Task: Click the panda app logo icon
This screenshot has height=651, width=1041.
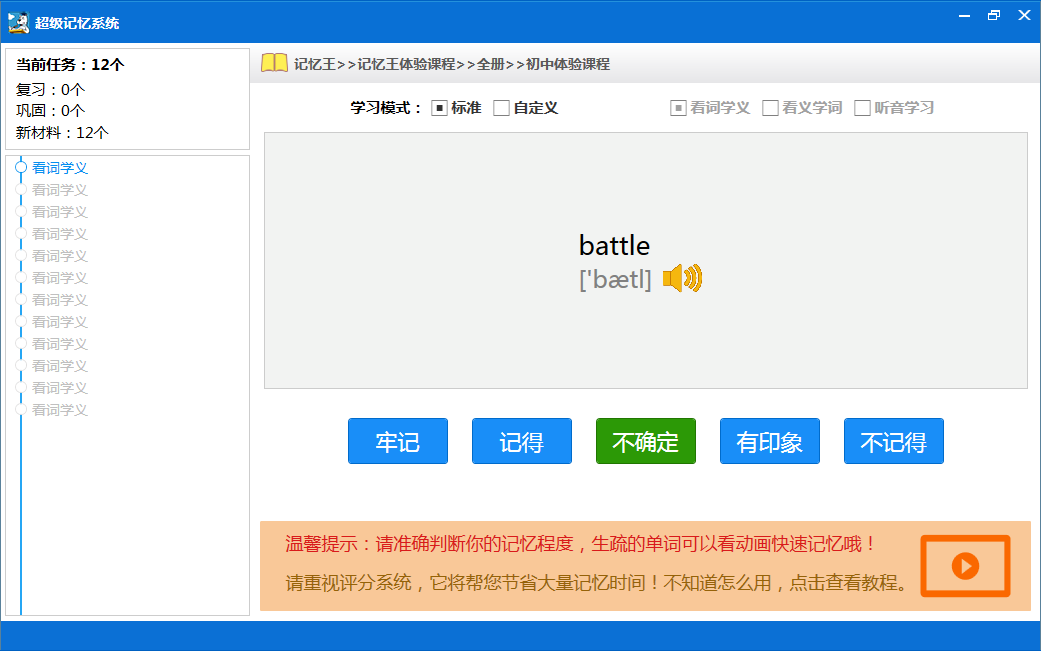Action: pos(18,21)
